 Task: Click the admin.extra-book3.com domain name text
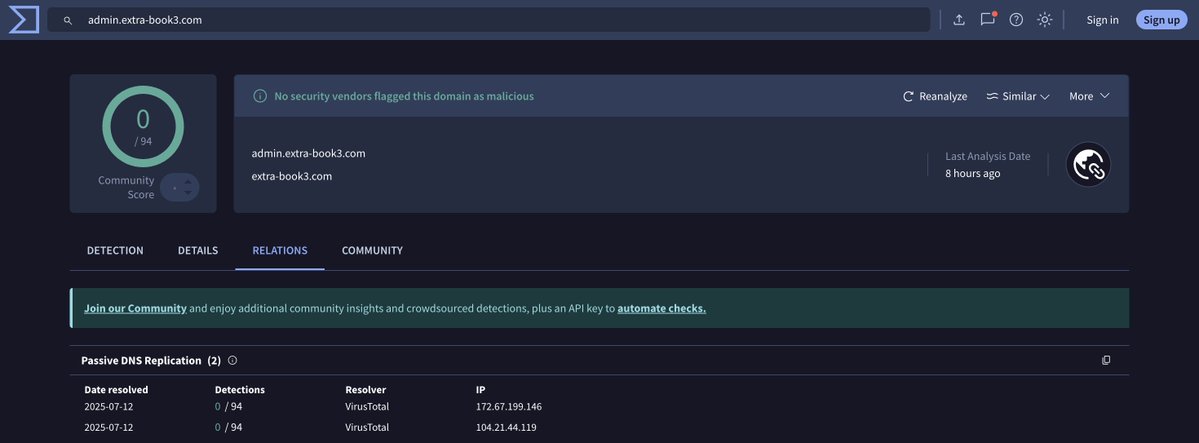308,153
